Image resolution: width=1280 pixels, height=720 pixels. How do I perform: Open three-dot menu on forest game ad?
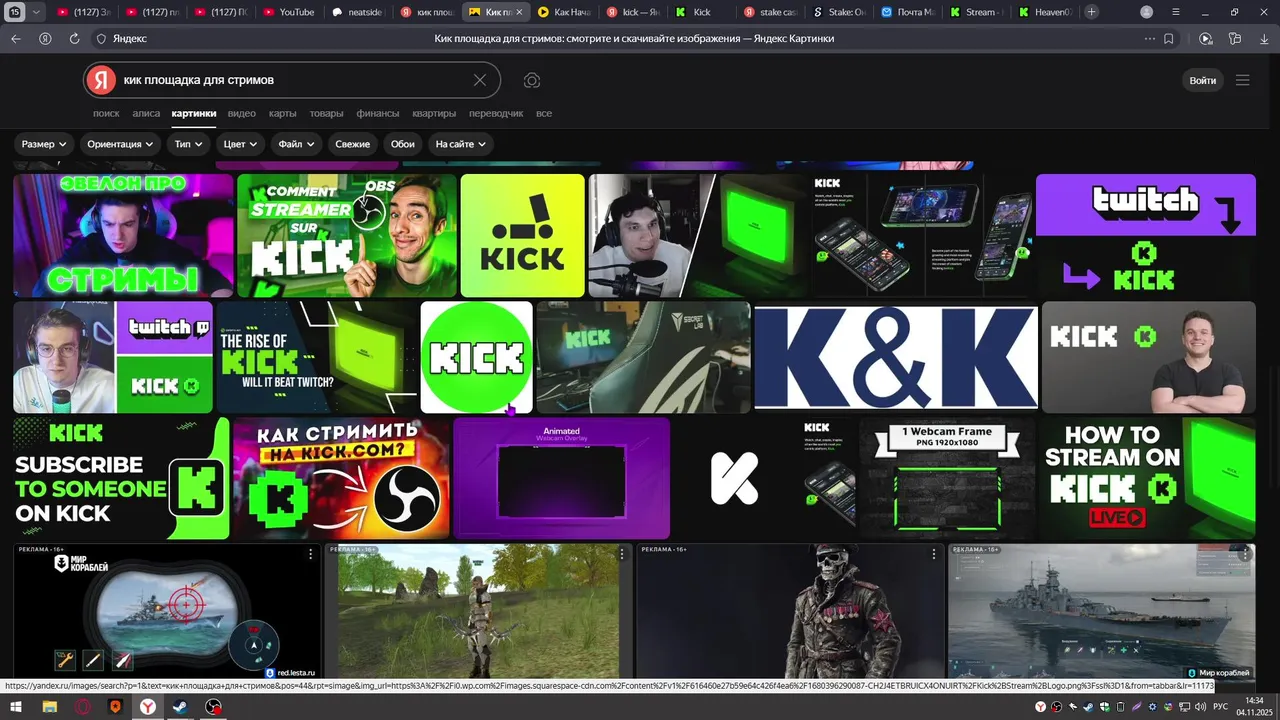(621, 553)
